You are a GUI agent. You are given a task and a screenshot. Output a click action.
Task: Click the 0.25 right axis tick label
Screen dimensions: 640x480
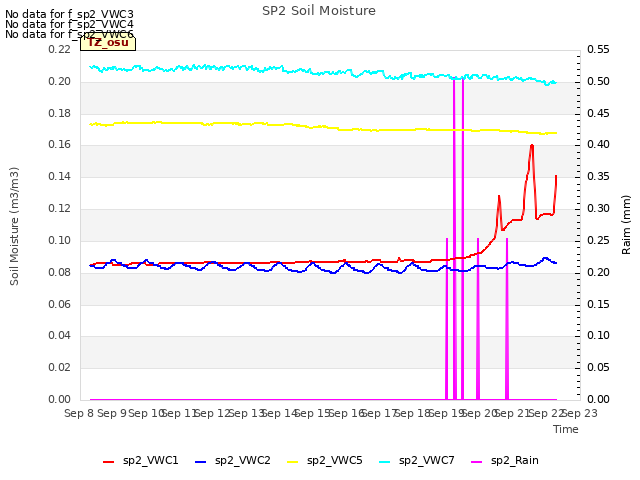(598, 240)
